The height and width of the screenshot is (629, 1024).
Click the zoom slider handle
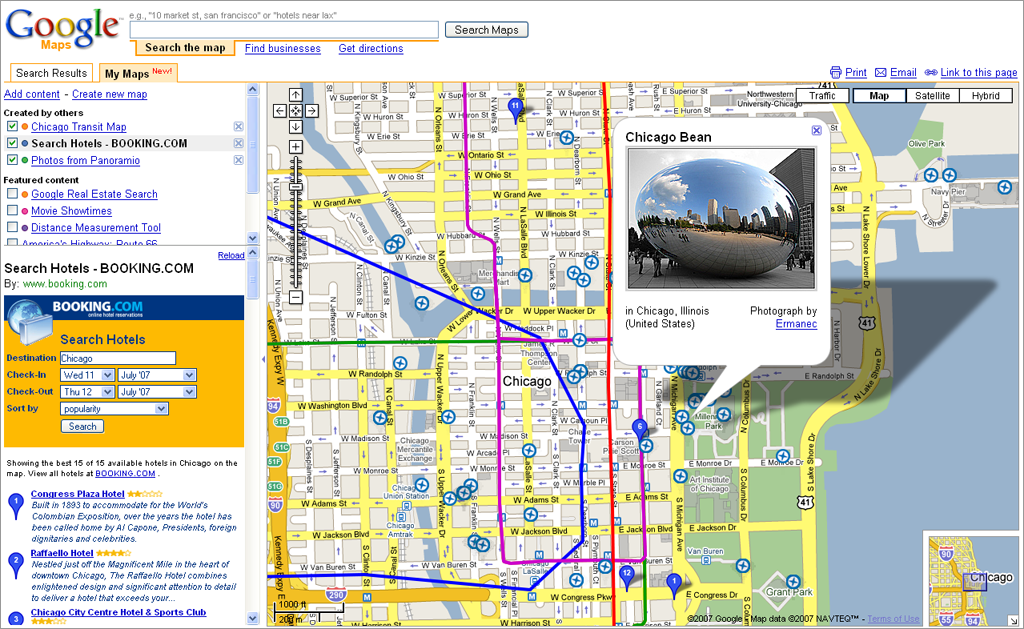coord(296,187)
